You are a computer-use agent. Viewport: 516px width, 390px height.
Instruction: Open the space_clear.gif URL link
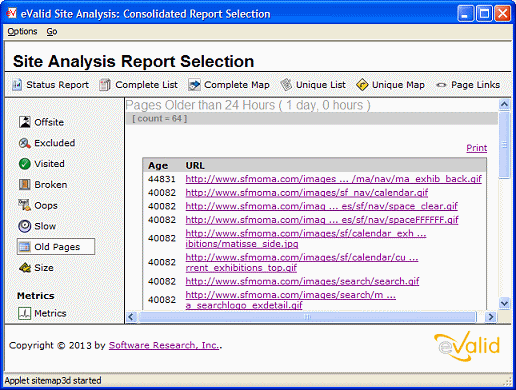tap(322, 206)
